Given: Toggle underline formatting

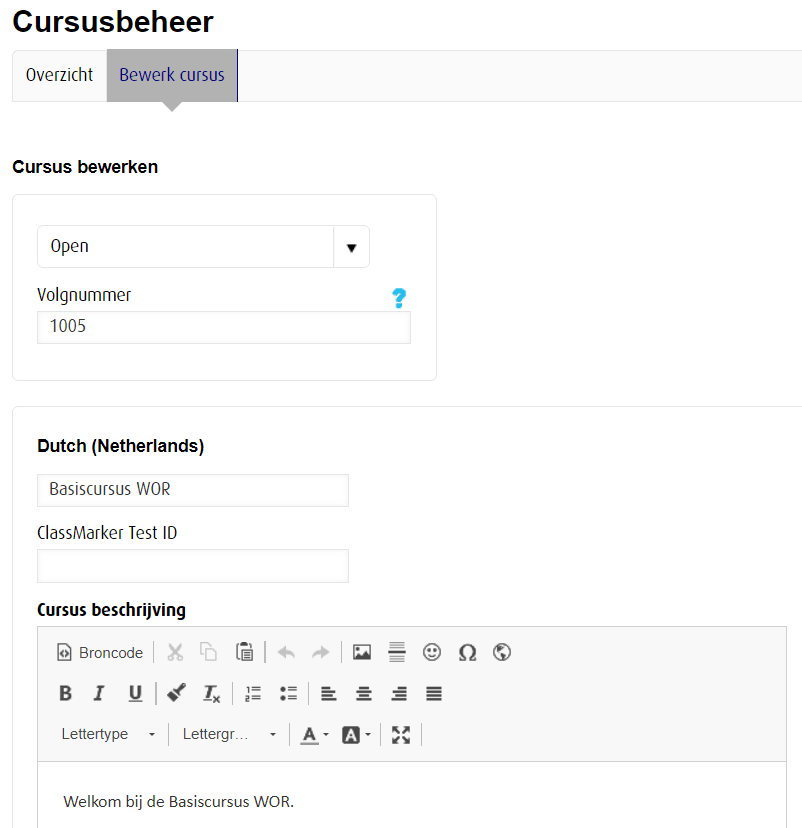Looking at the screenshot, I should click(x=135, y=693).
